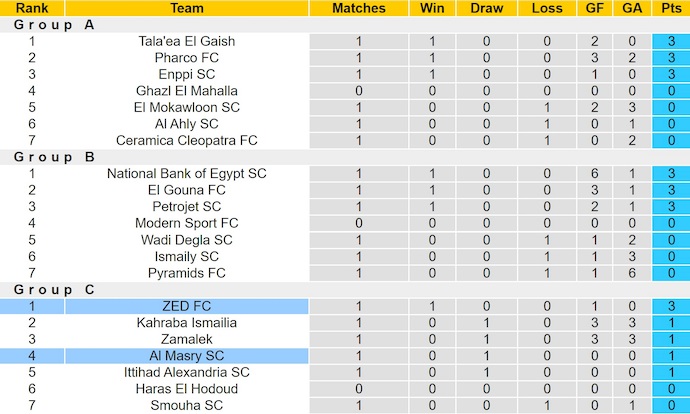The height and width of the screenshot is (414, 690).
Task: Select the Draw column header
Action: tap(487, 8)
